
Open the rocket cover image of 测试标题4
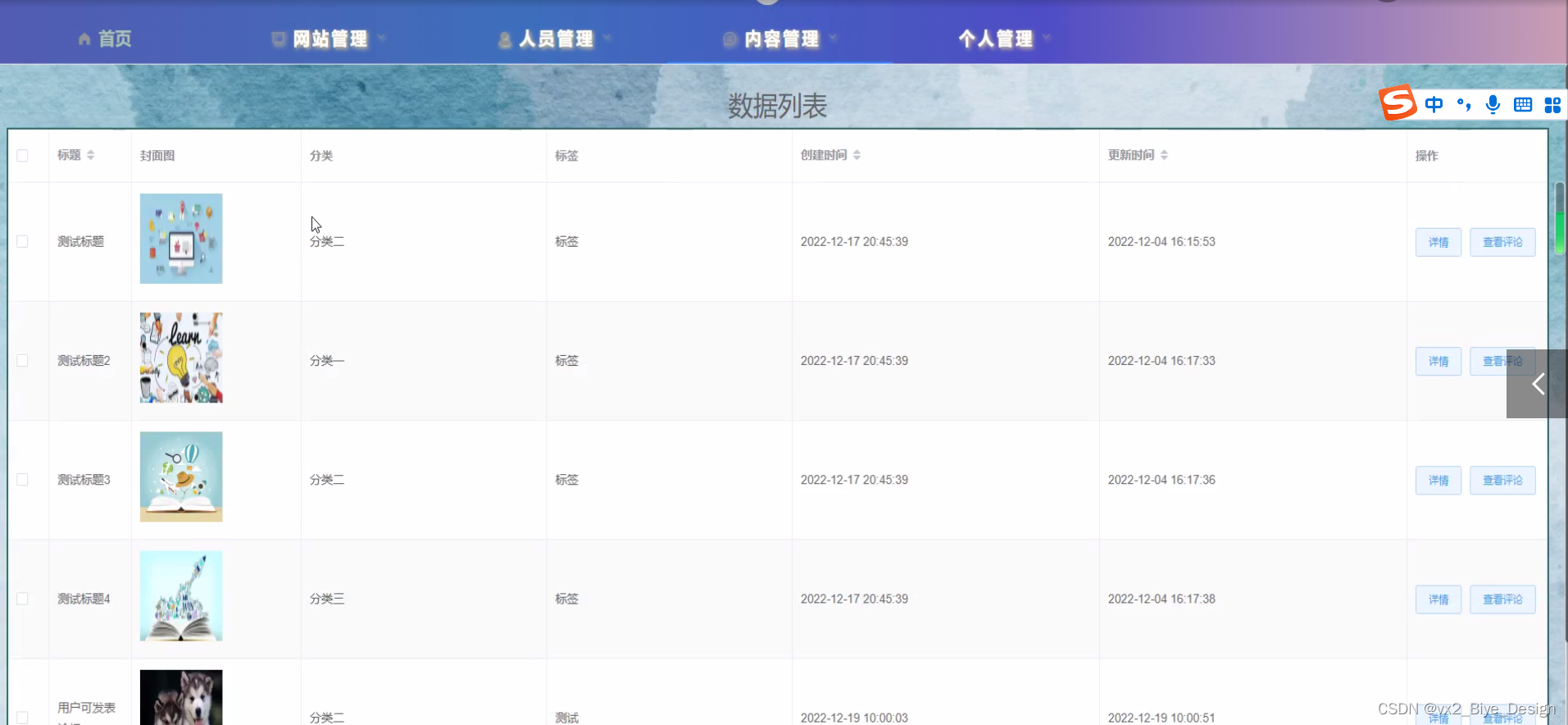181,596
